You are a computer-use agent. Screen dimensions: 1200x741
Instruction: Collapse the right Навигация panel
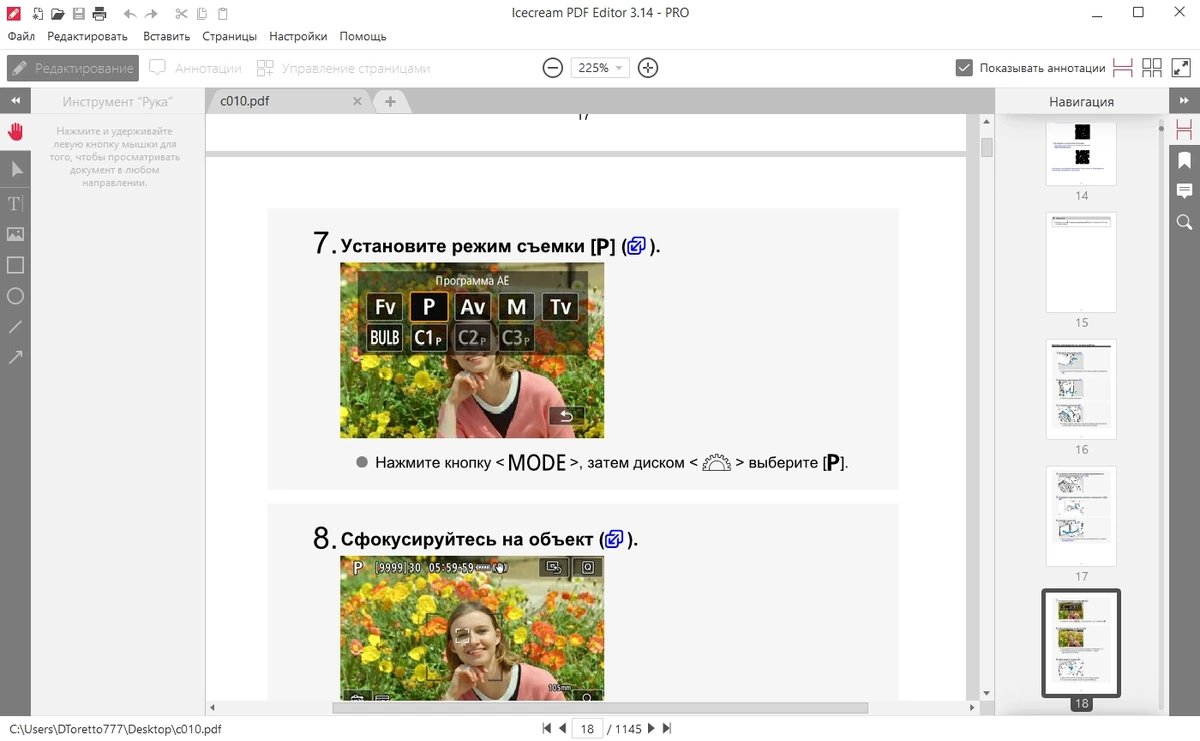coord(1184,101)
